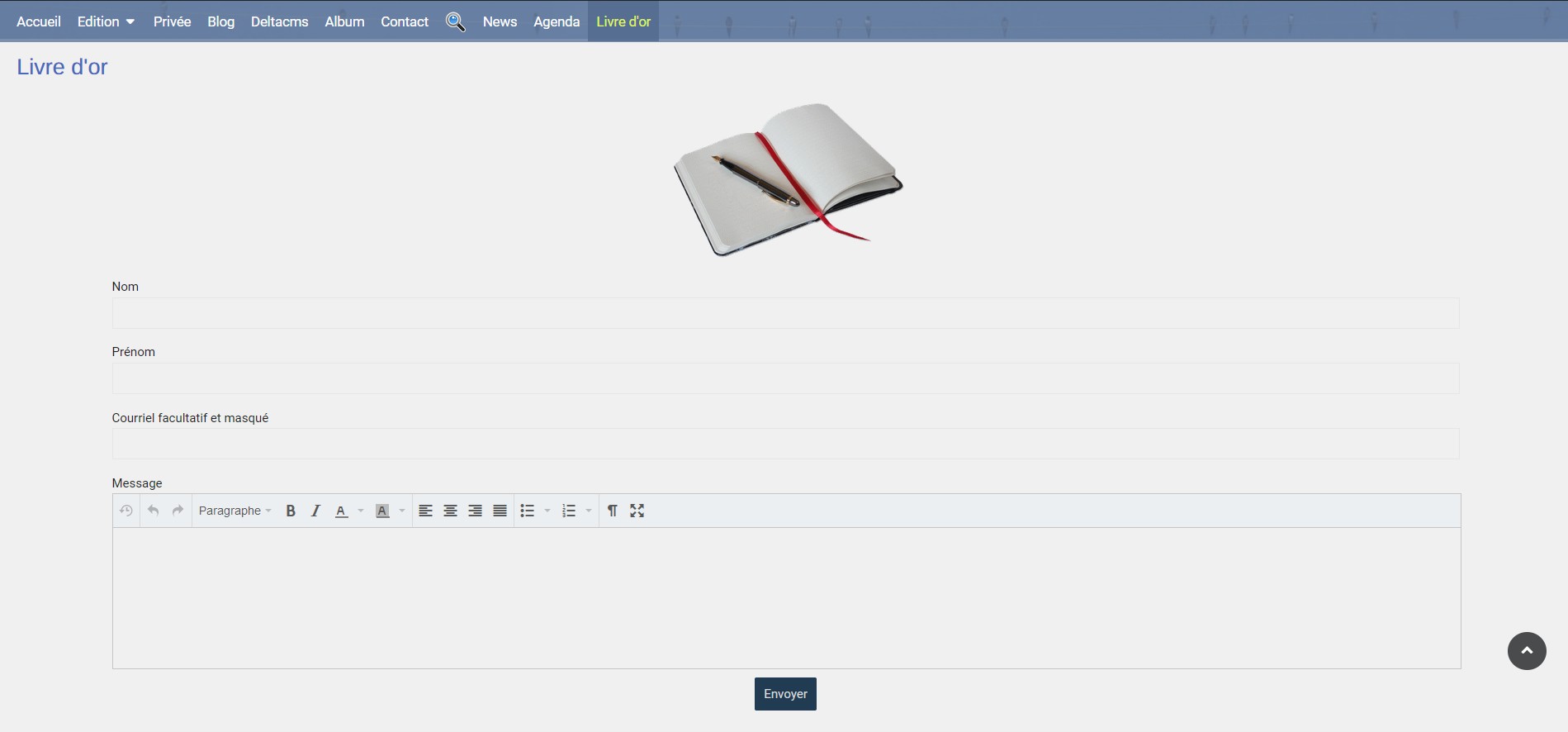Screen dimensions: 1568x732
Task: Insert bullet list in editor
Action: [528, 511]
